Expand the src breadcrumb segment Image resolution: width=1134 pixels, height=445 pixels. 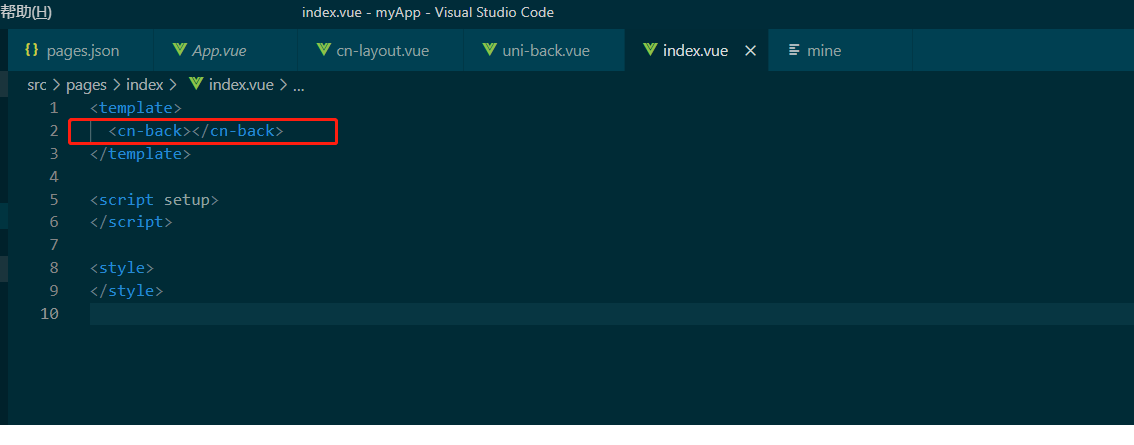click(37, 85)
